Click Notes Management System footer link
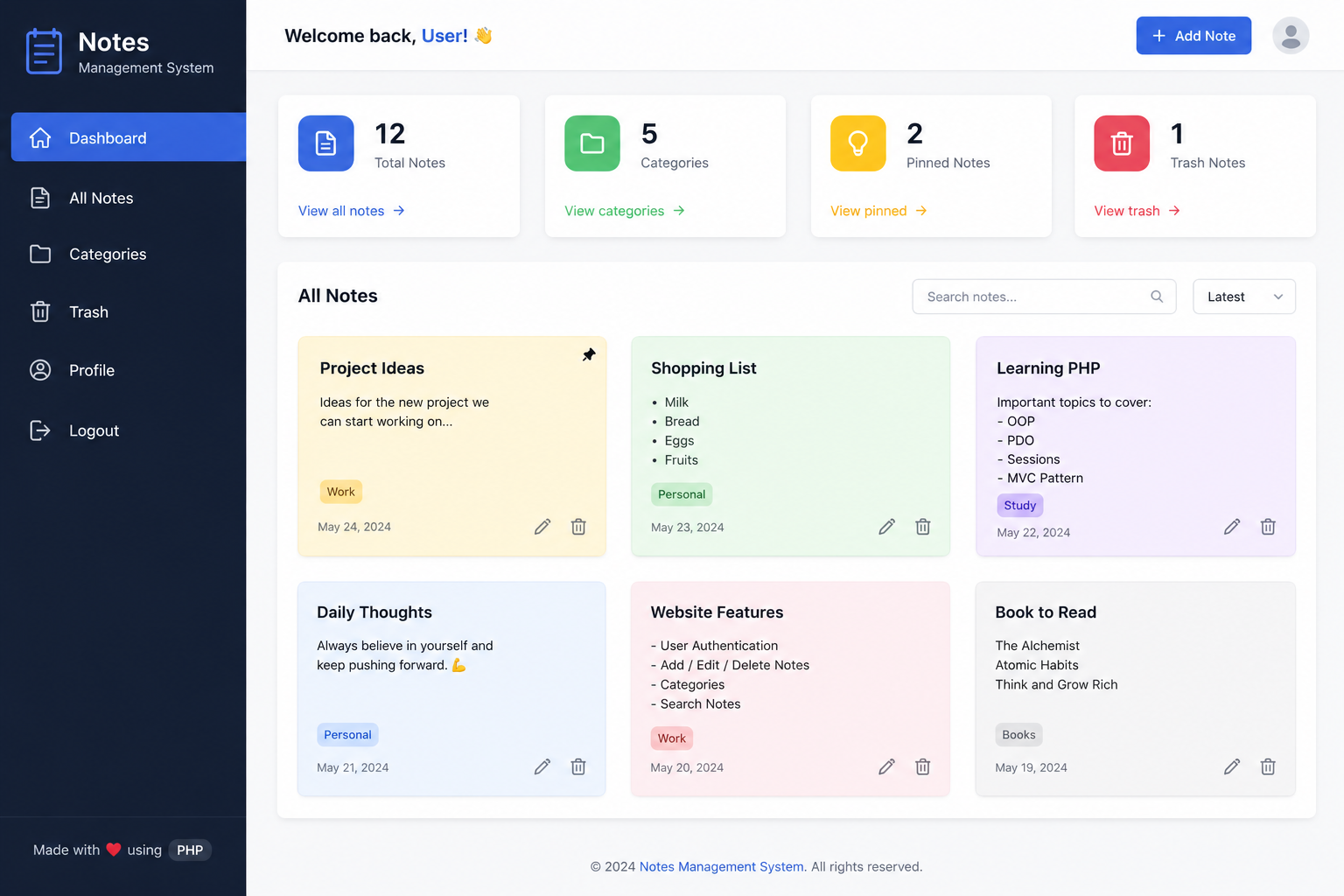This screenshot has width=1344, height=896. [x=721, y=866]
